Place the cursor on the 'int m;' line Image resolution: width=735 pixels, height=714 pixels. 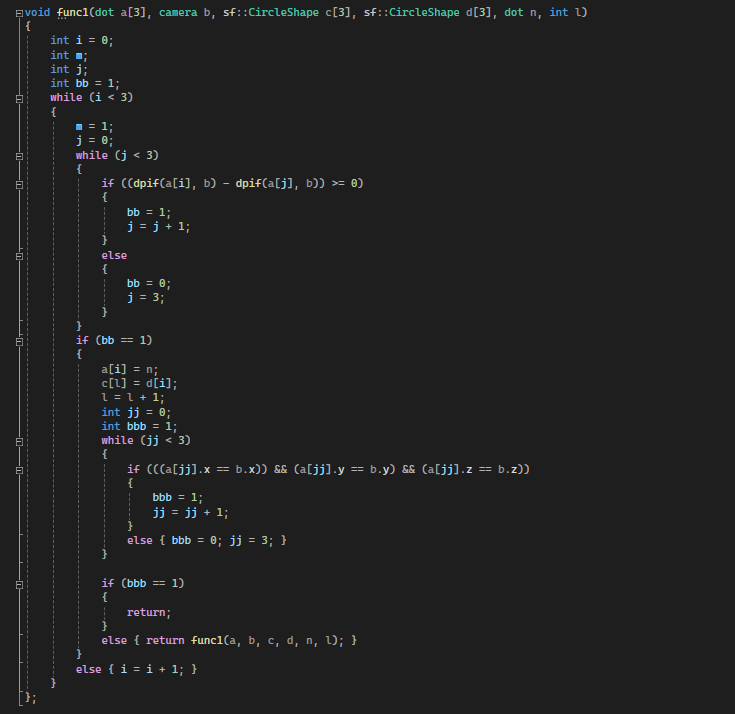tap(69, 55)
